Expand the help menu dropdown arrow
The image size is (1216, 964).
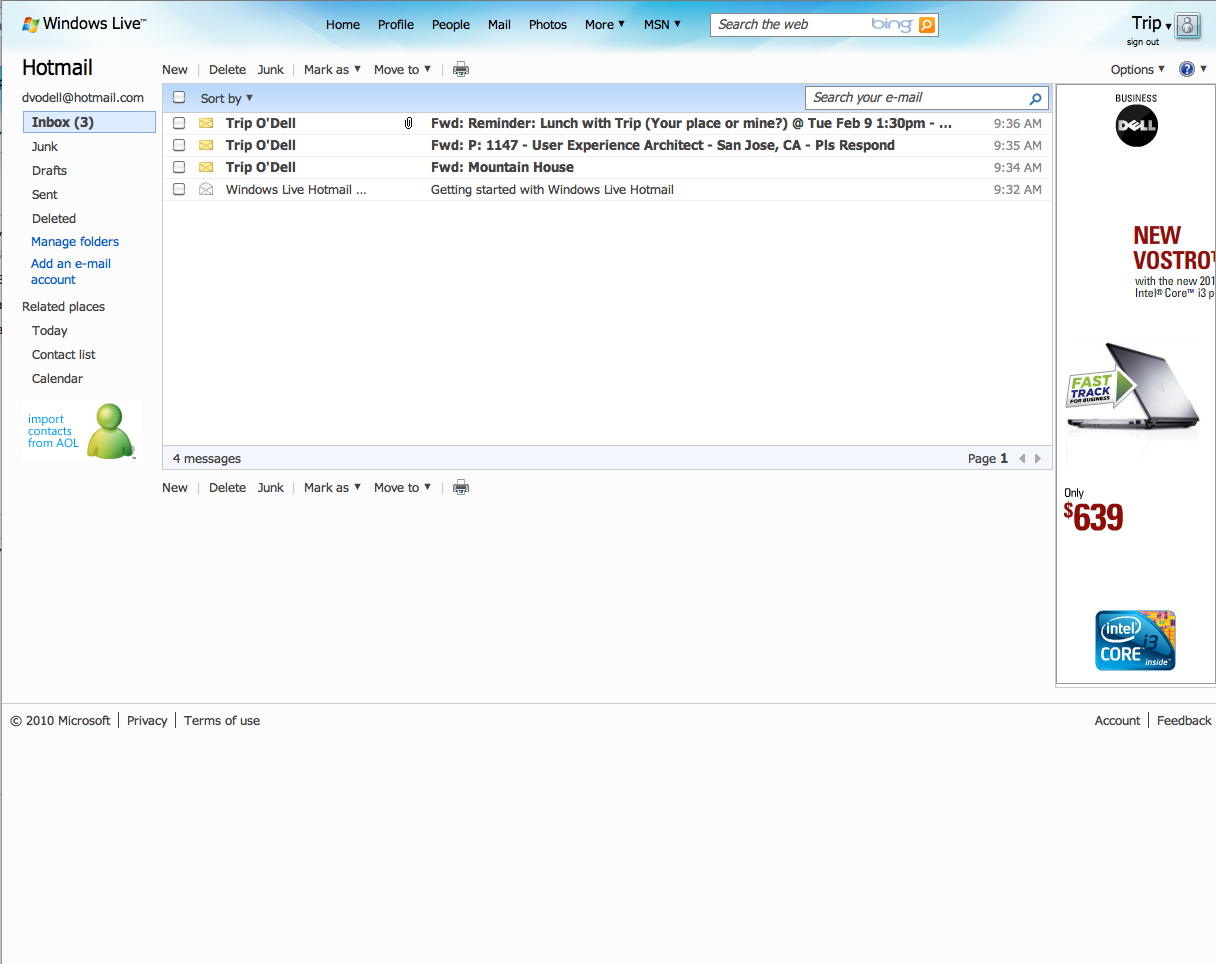tap(1204, 69)
